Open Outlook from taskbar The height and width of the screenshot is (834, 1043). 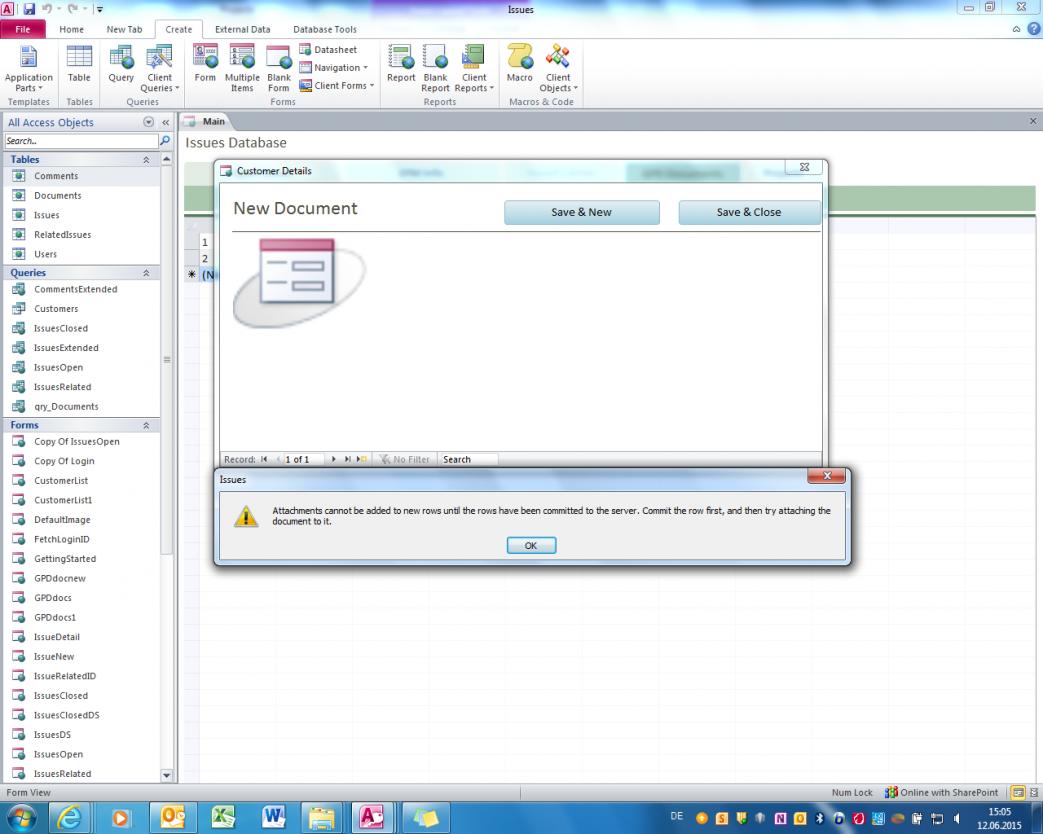point(172,817)
